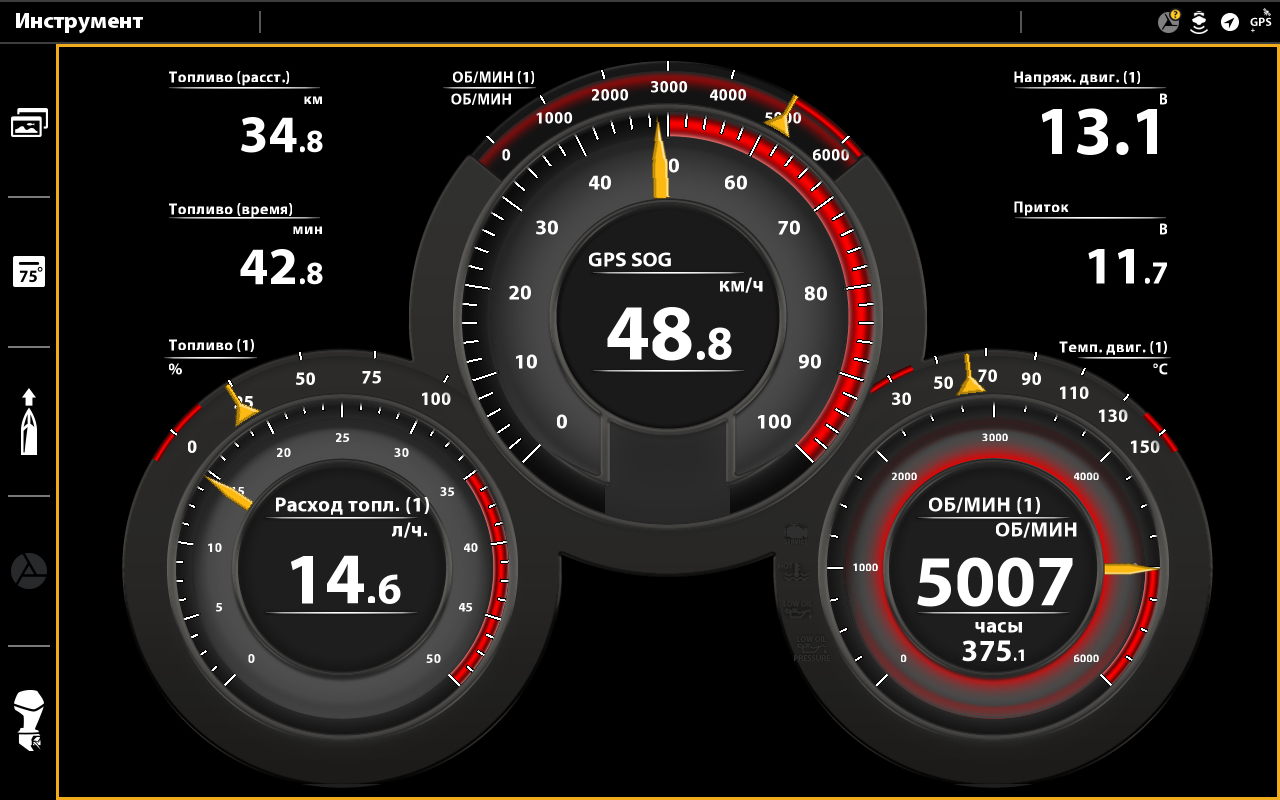Click the sonar transducer status icon
1280x800 pixels.
click(x=1199, y=22)
